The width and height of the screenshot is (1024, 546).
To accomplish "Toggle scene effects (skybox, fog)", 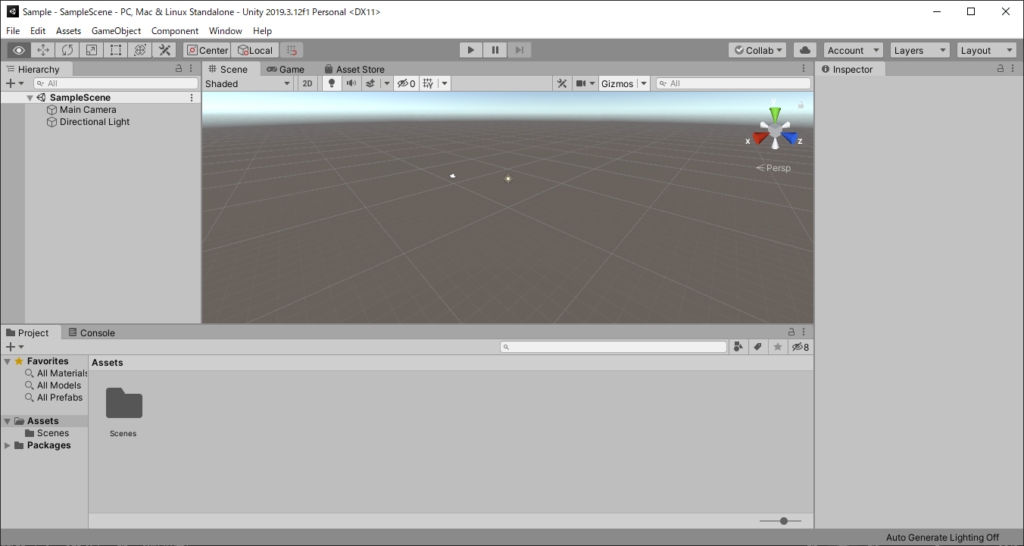I will [x=370, y=84].
